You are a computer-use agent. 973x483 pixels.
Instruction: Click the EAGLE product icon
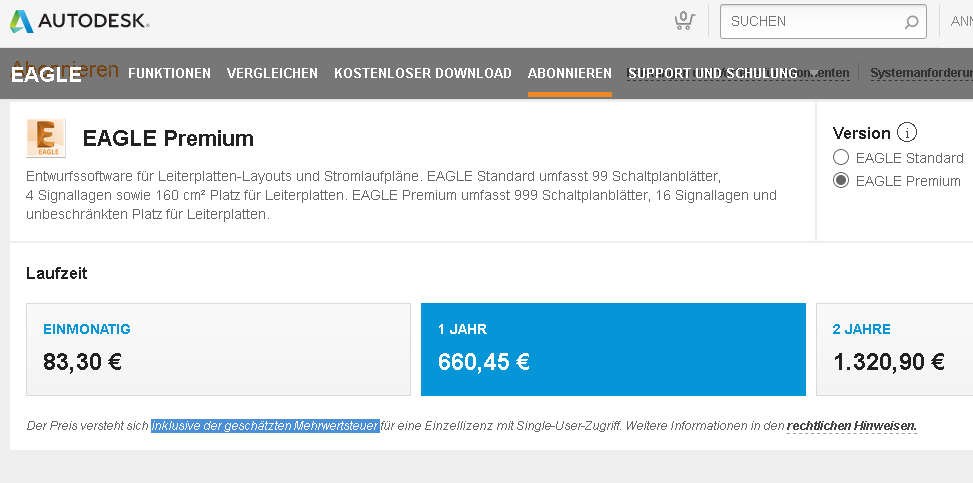click(x=46, y=138)
